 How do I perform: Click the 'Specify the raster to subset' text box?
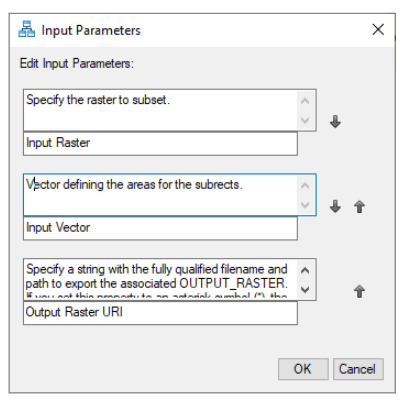click(x=161, y=110)
